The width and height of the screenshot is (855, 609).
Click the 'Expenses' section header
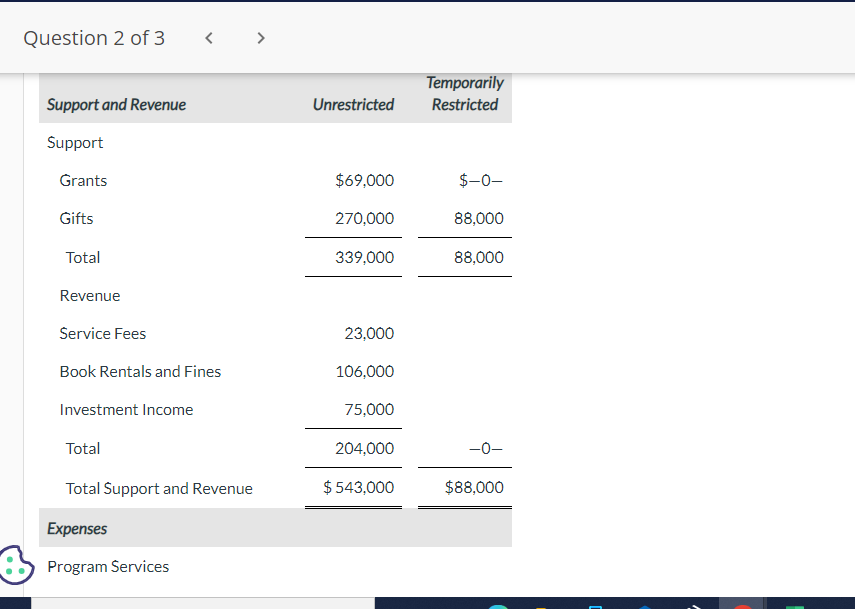click(x=77, y=529)
